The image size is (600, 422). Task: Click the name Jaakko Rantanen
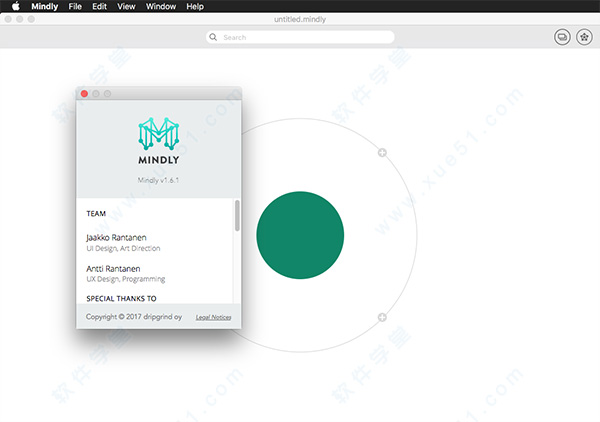[x=116, y=238]
